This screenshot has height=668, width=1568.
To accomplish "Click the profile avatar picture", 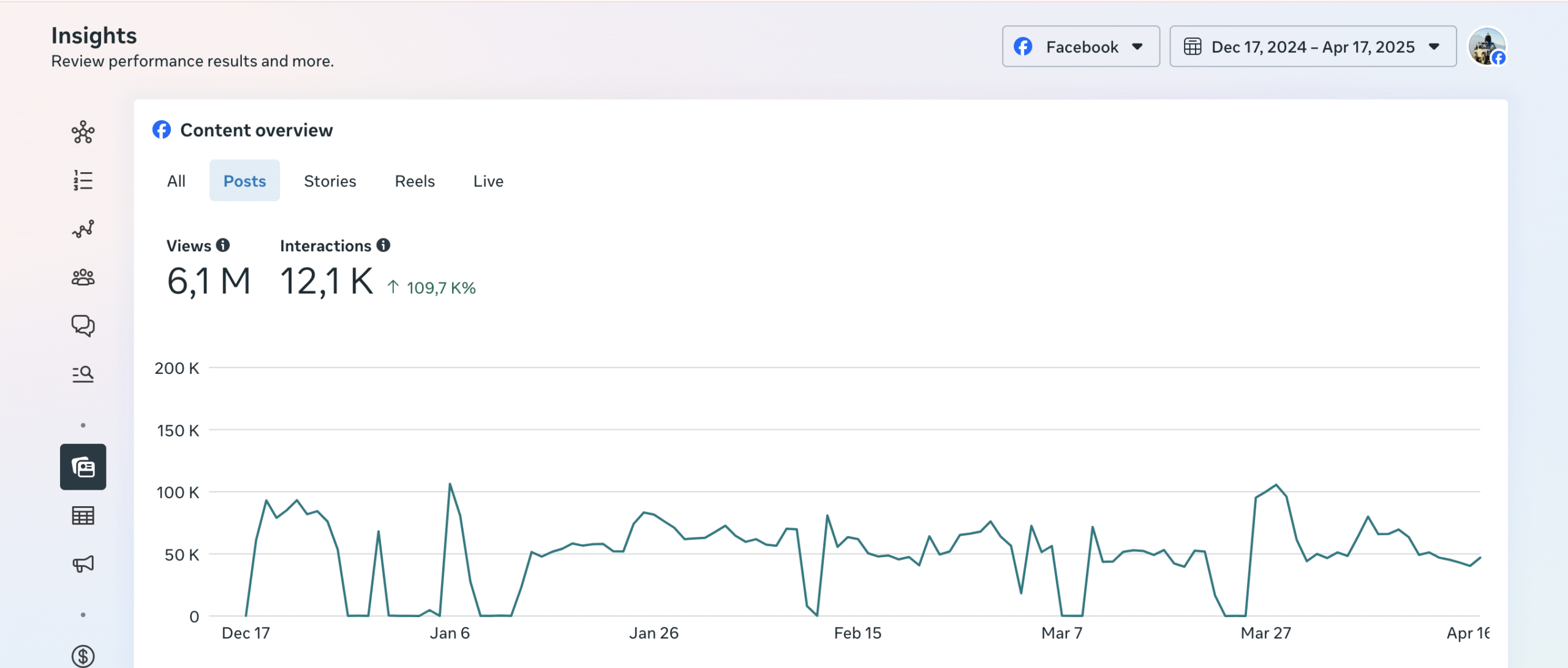I will (x=1487, y=47).
